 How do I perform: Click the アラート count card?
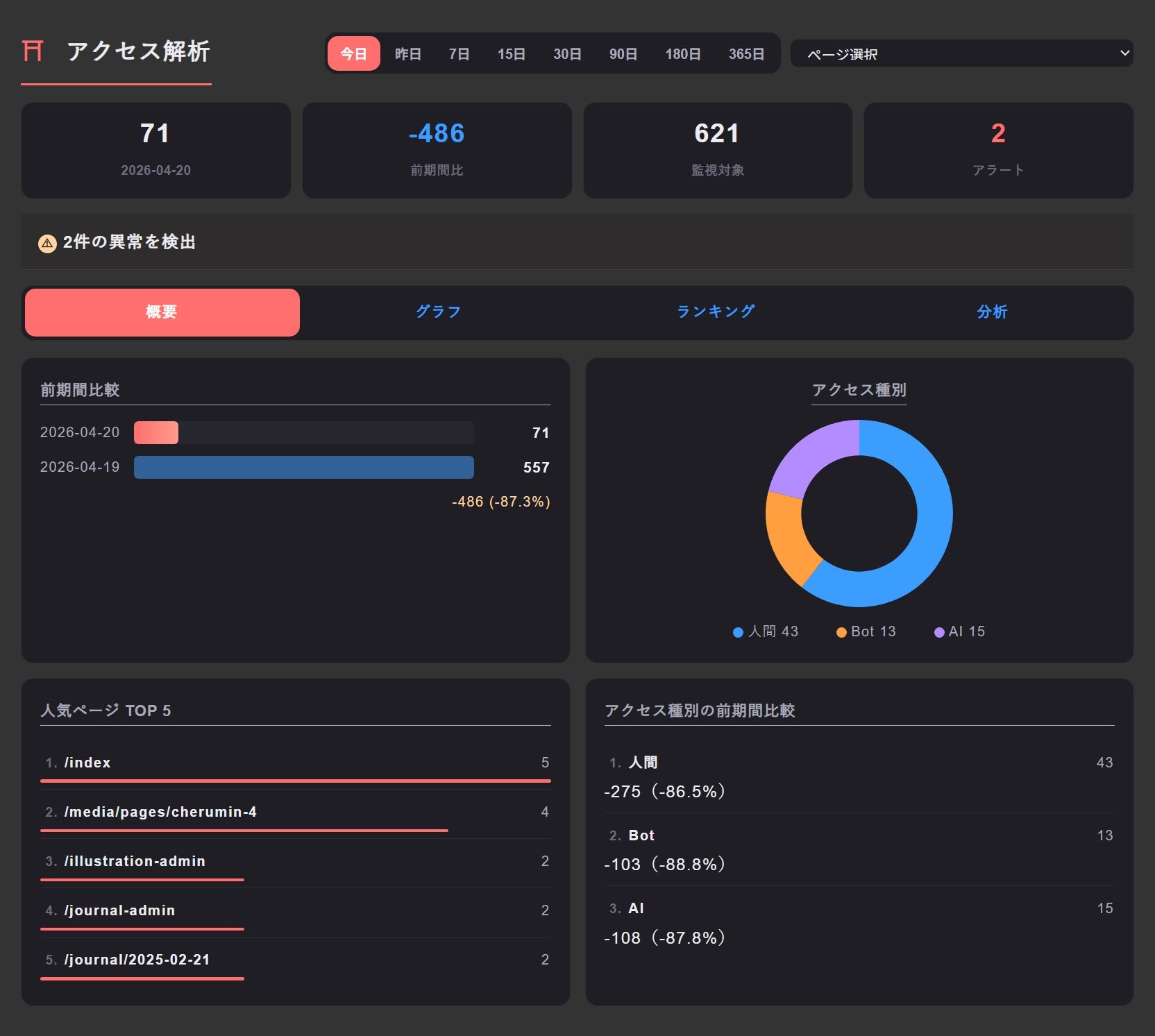(997, 151)
